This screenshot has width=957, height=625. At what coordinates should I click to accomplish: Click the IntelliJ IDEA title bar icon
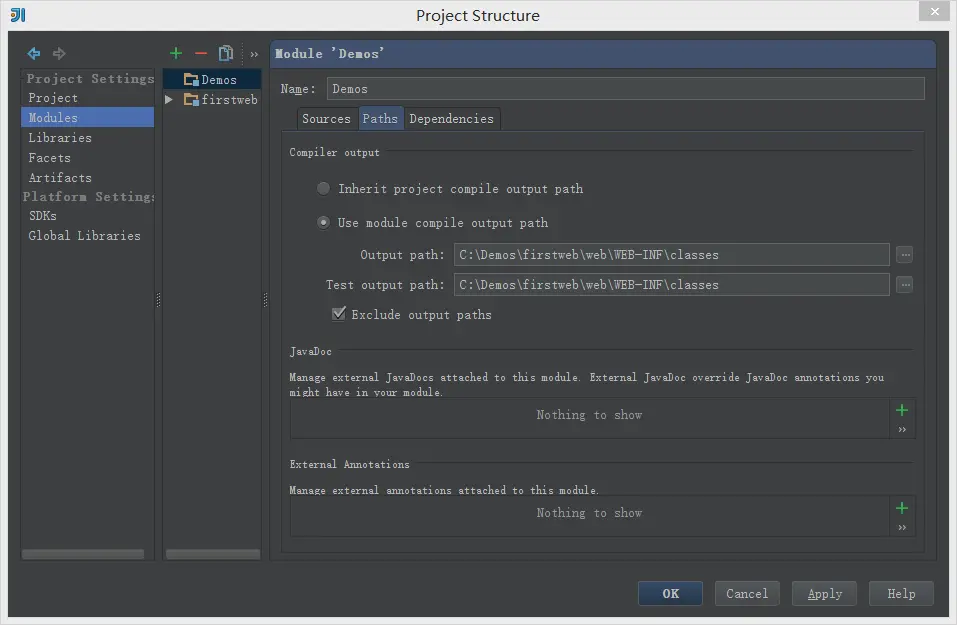point(18,15)
